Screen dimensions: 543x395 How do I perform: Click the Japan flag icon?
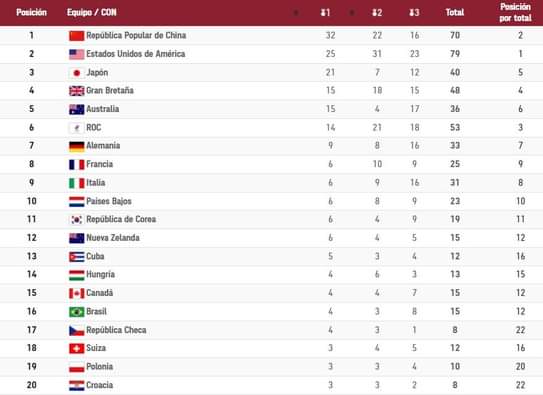click(x=77, y=73)
